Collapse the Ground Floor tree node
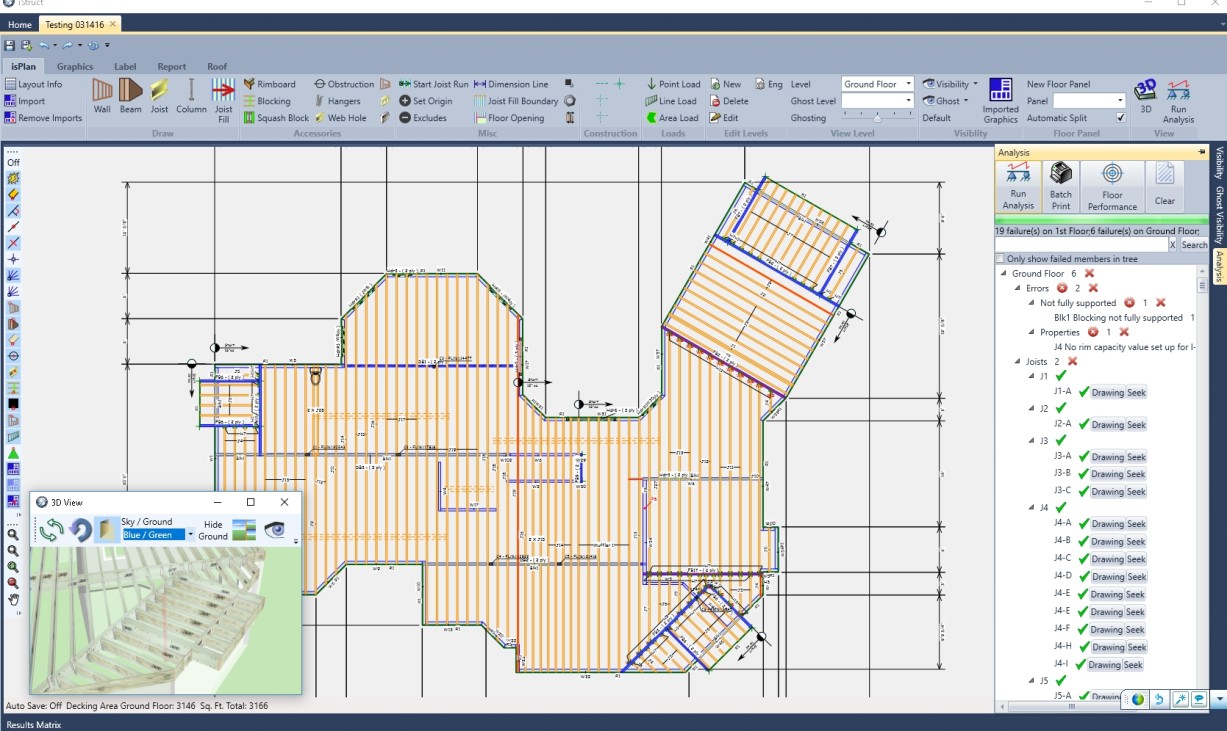 (x=1002, y=273)
